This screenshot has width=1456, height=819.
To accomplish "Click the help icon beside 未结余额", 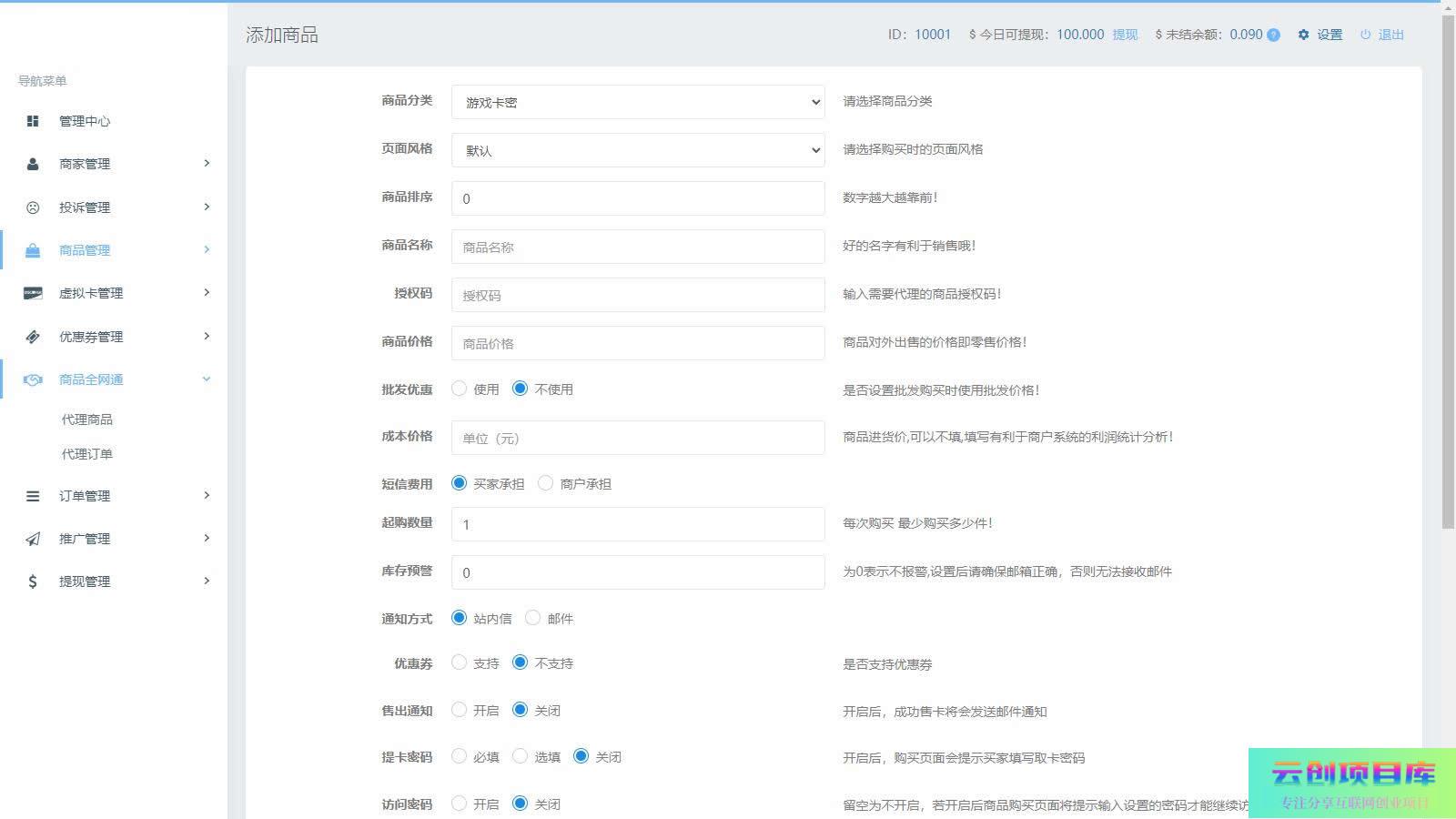I will pos(1273,35).
